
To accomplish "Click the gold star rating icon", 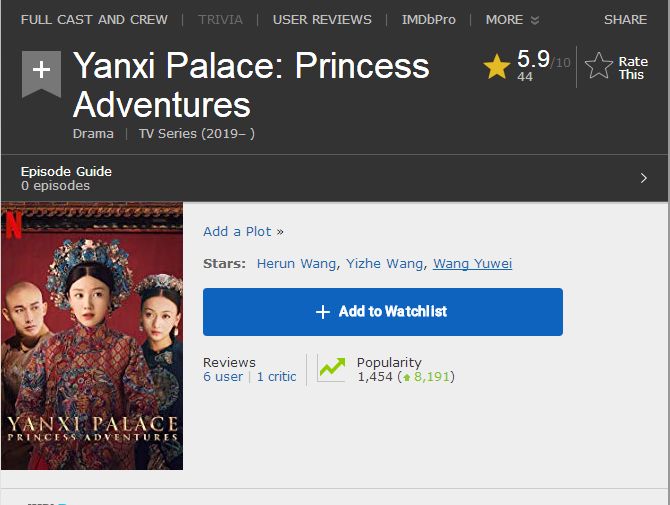I will click(497, 67).
